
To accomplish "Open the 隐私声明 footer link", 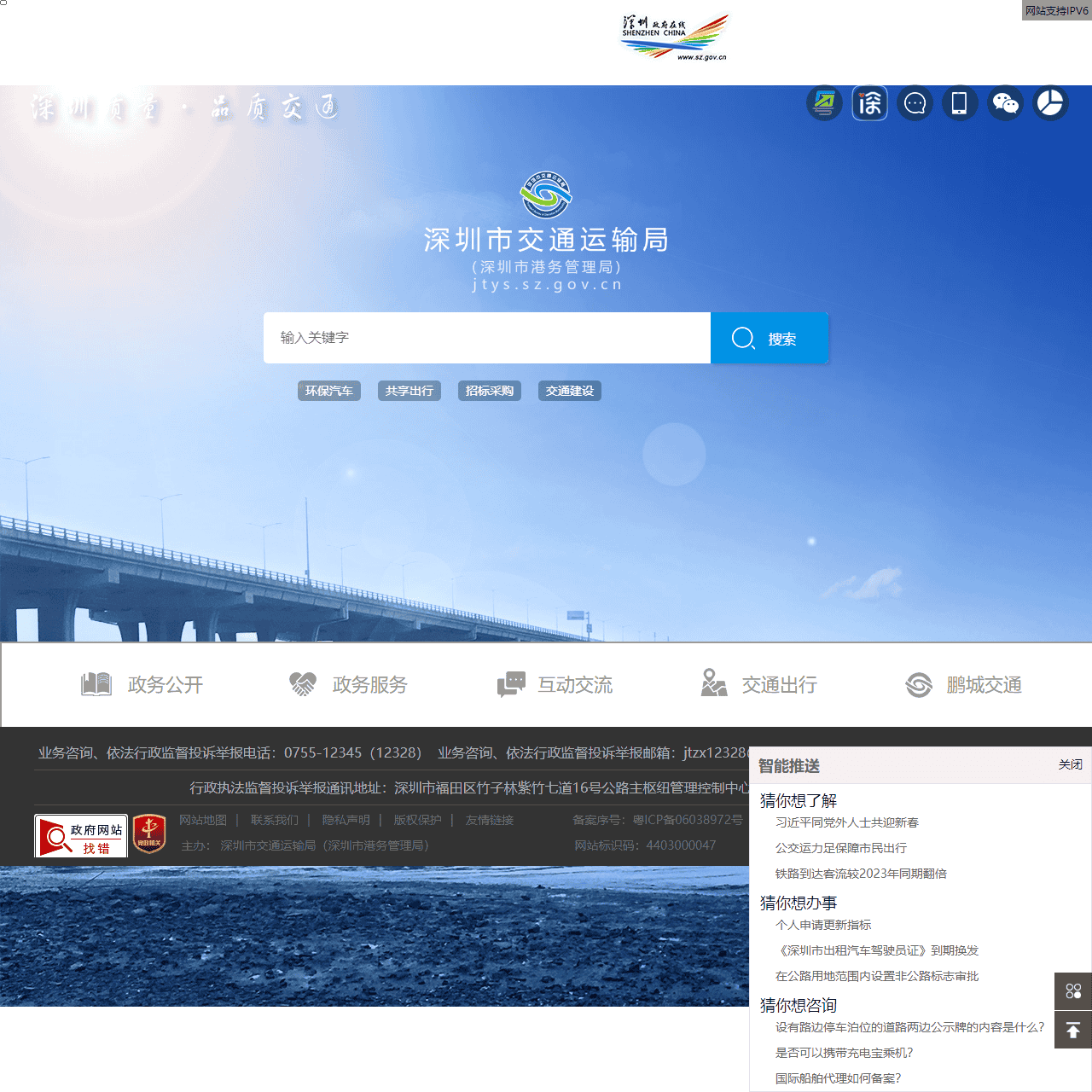I will coord(346,820).
